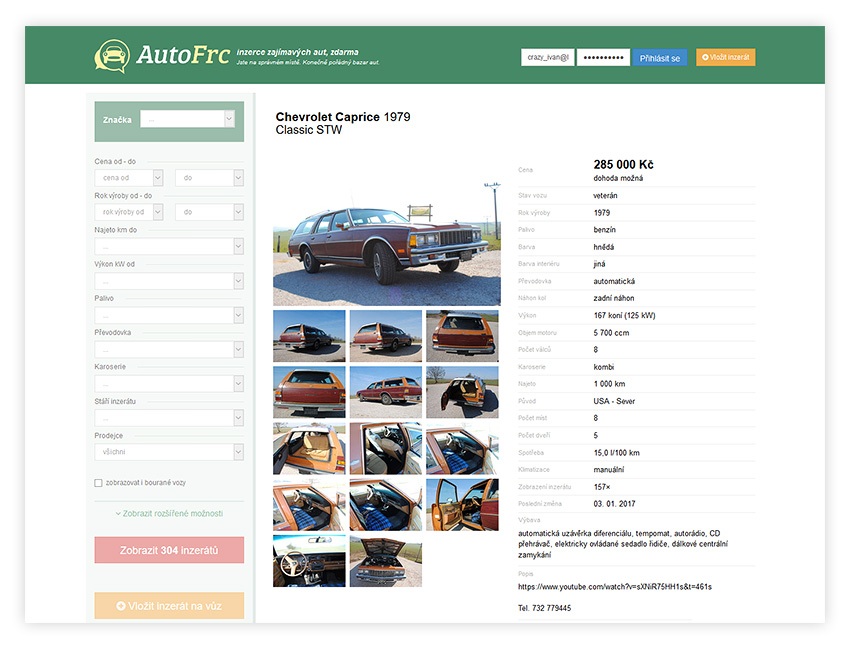Click 'Vložit inzerát' button in header
This screenshot has height=650, width=850.
pyautogui.click(x=725, y=58)
